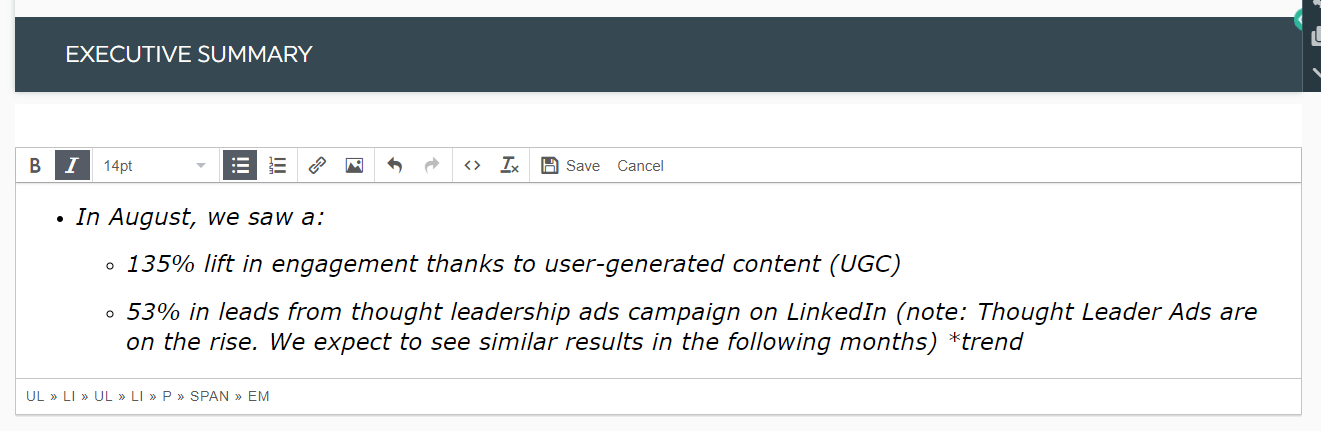Click the floppy disk save icon

click(549, 166)
